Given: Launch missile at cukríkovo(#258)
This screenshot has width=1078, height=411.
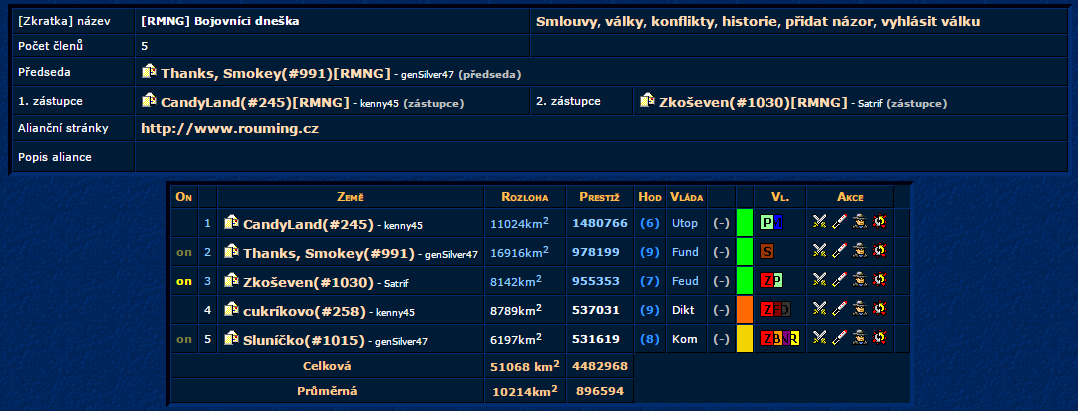Looking at the screenshot, I should [x=839, y=309].
